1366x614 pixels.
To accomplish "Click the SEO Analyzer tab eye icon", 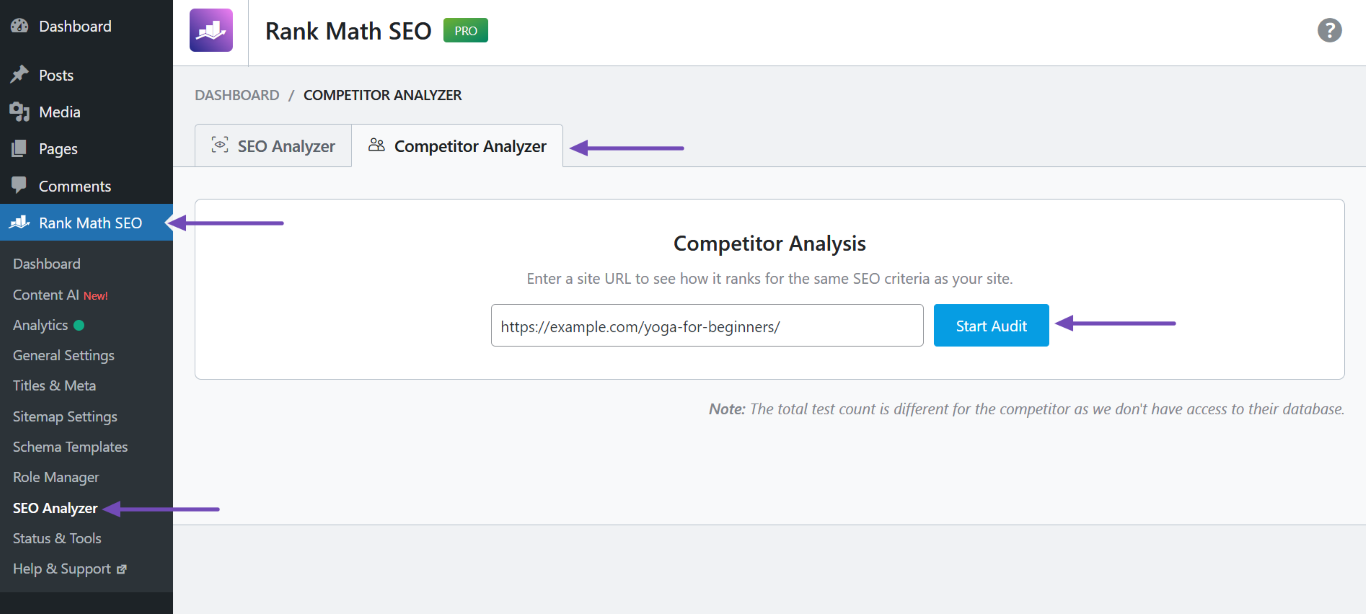I will tap(220, 145).
